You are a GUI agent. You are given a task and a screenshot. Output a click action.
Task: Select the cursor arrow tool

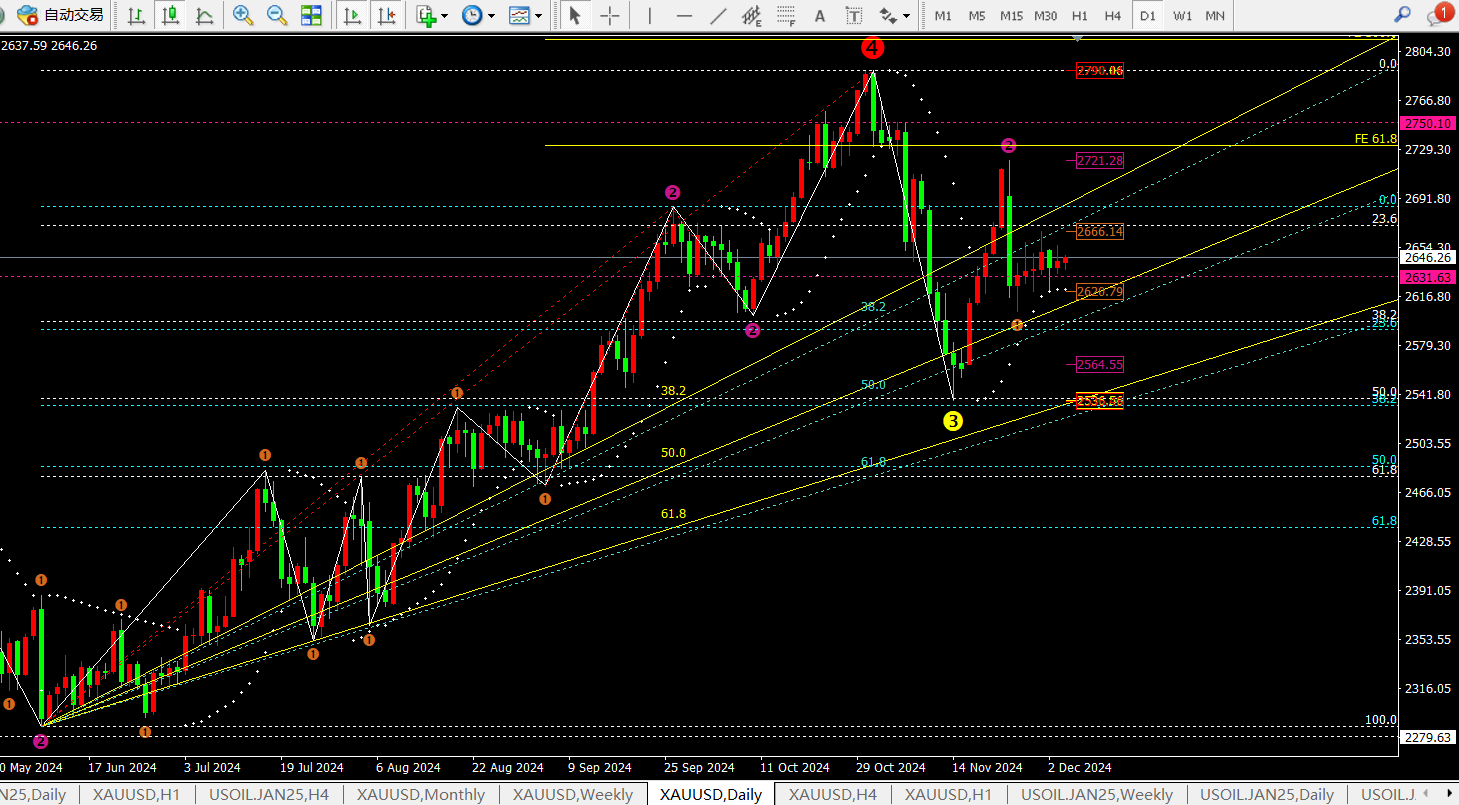(x=574, y=15)
